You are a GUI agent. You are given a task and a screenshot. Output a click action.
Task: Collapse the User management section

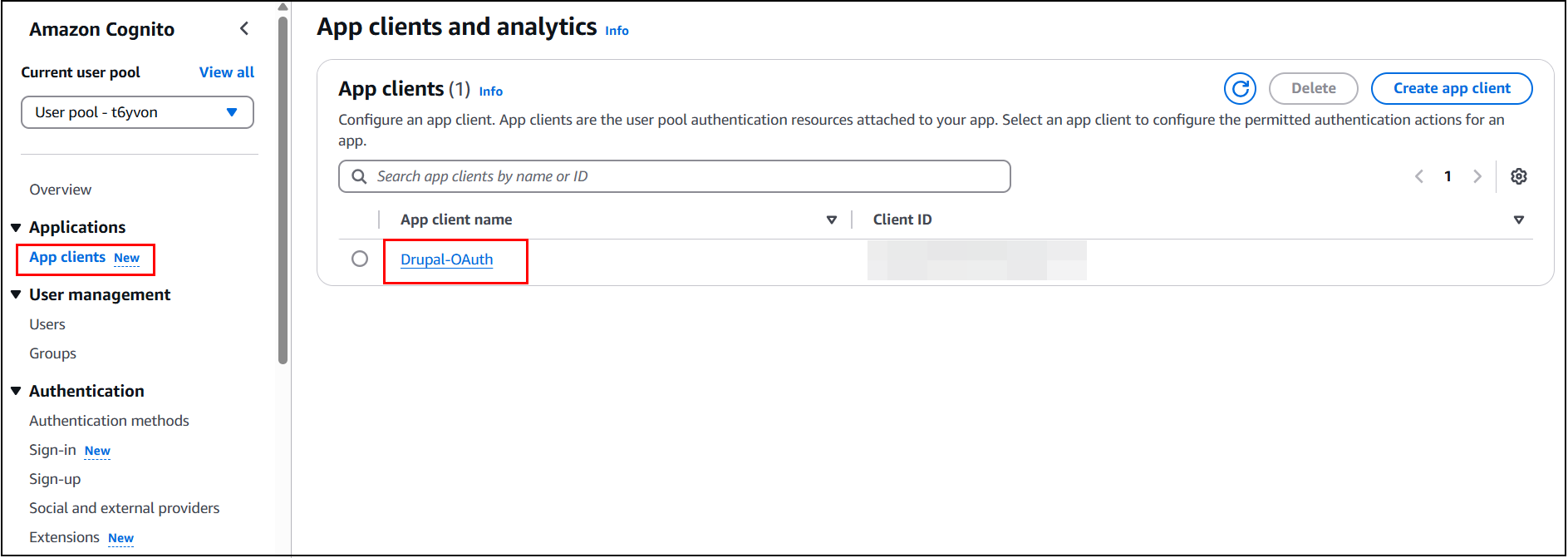click(x=16, y=294)
